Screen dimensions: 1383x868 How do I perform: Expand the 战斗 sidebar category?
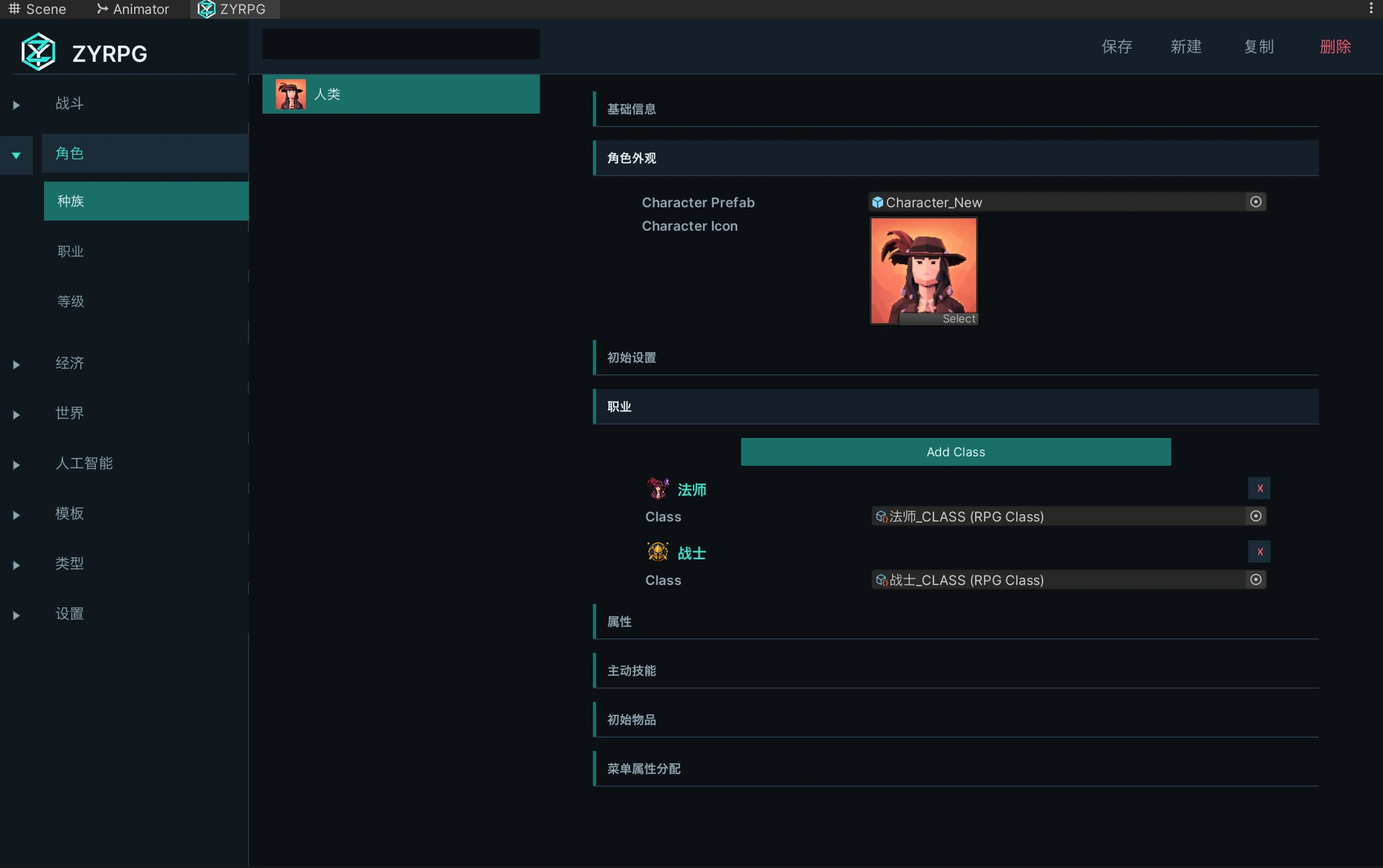[16, 105]
